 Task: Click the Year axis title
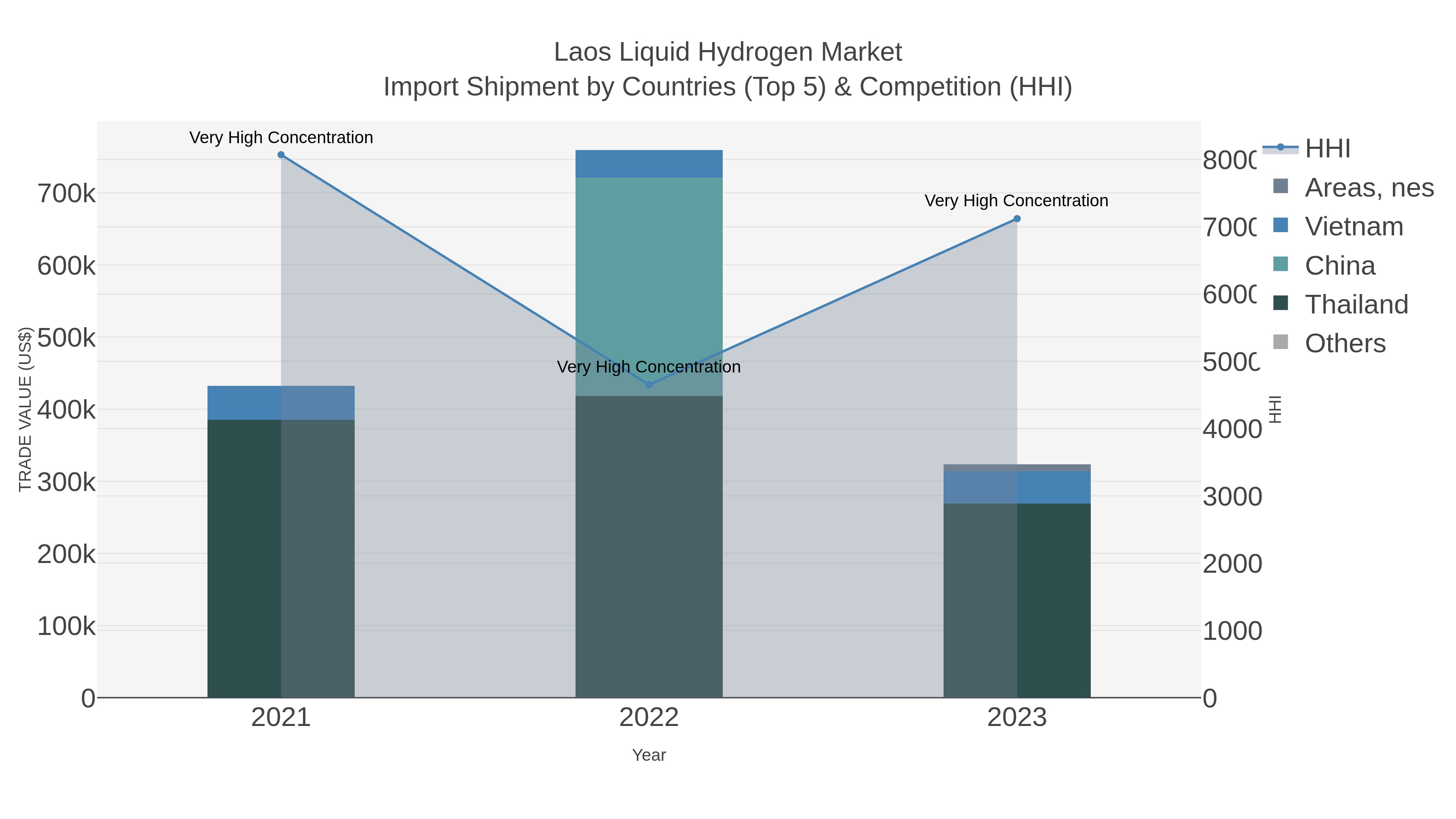[649, 755]
